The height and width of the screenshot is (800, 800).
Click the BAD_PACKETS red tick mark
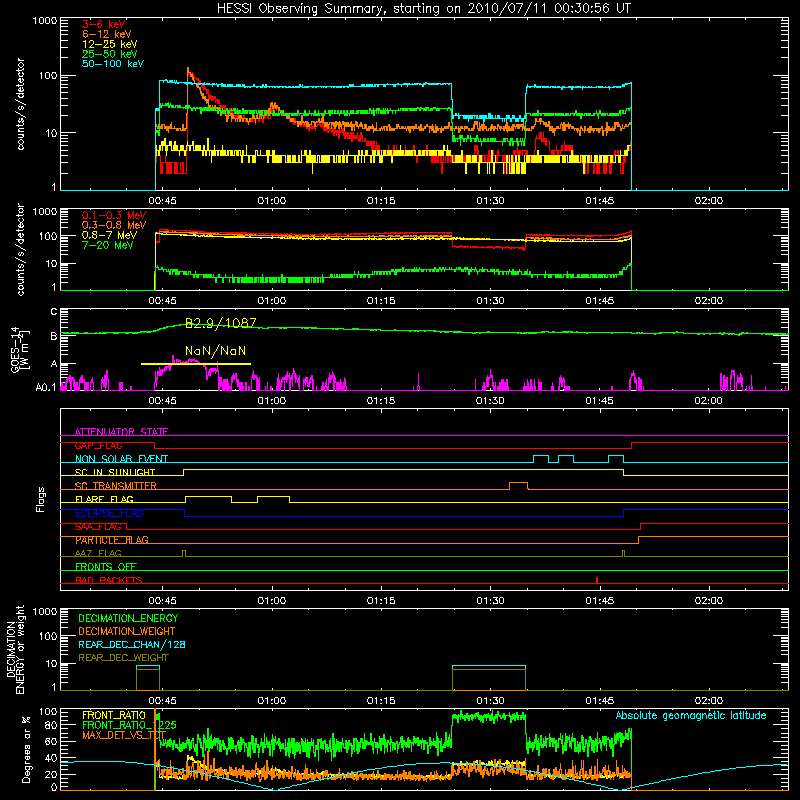597,580
